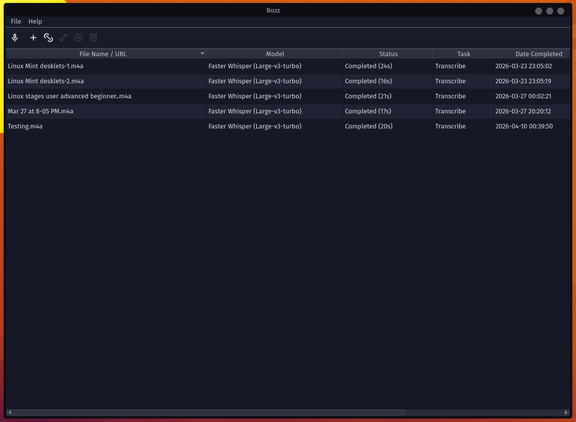
Task: Import a URL with the link icon
Action: point(48,37)
